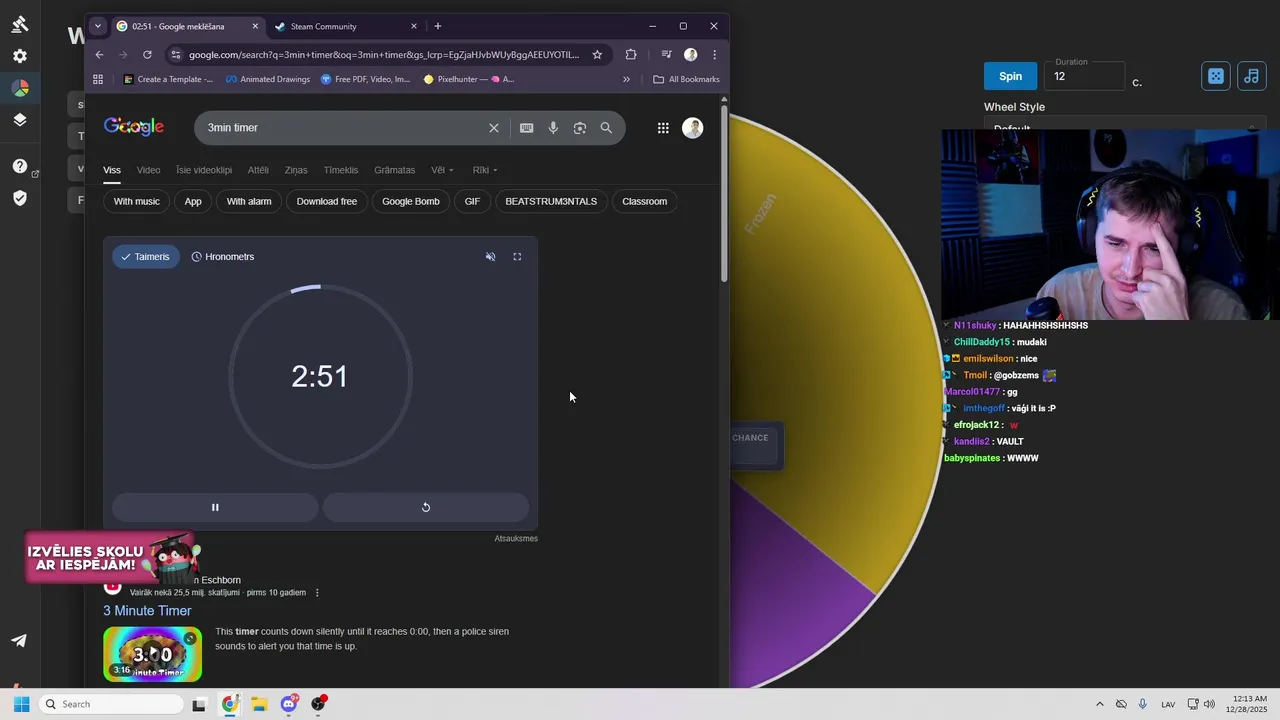Image resolution: width=1280 pixels, height=720 pixels.
Task: Open the help question mark in the sidebar
Action: [20, 166]
